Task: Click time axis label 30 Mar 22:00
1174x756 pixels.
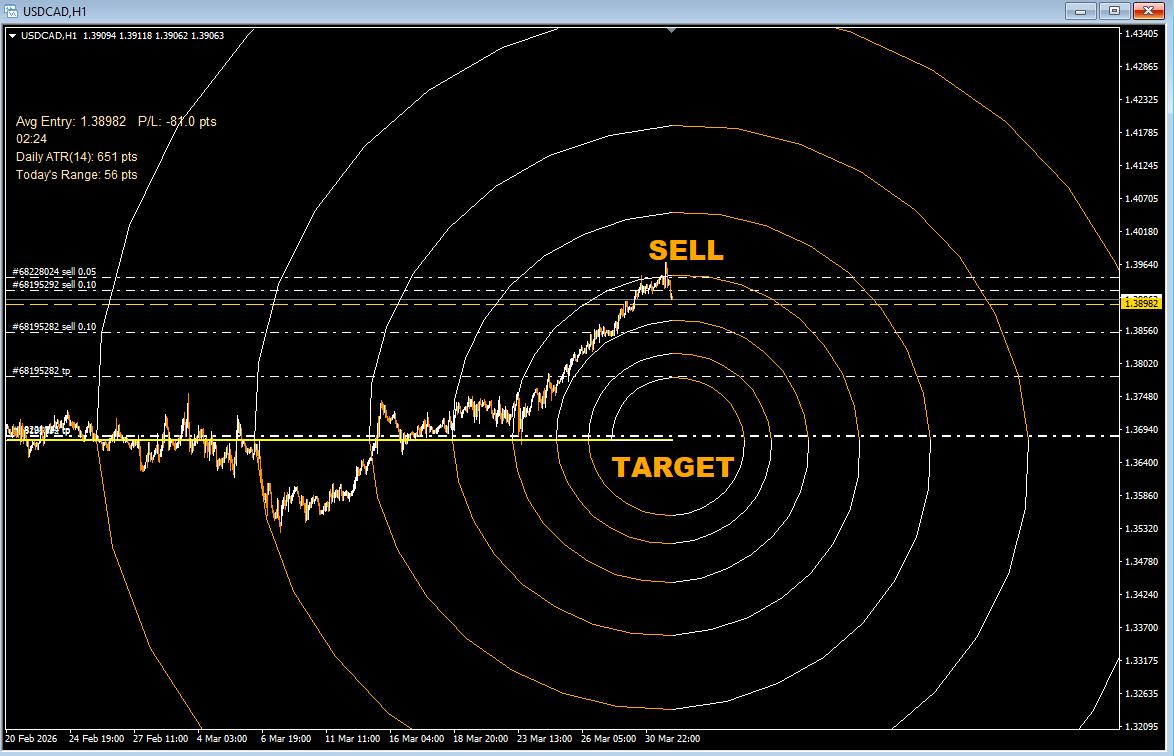Action: 672,739
